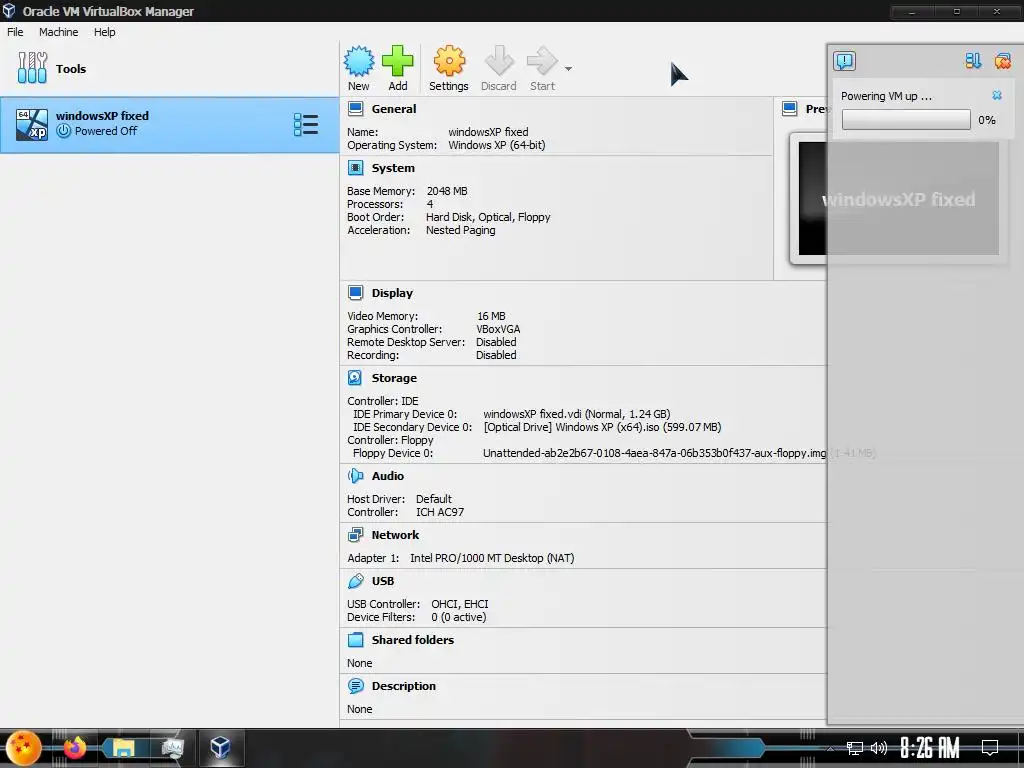This screenshot has height=768, width=1024.
Task: Click the Shared folders section icon
Action: [x=355, y=639]
